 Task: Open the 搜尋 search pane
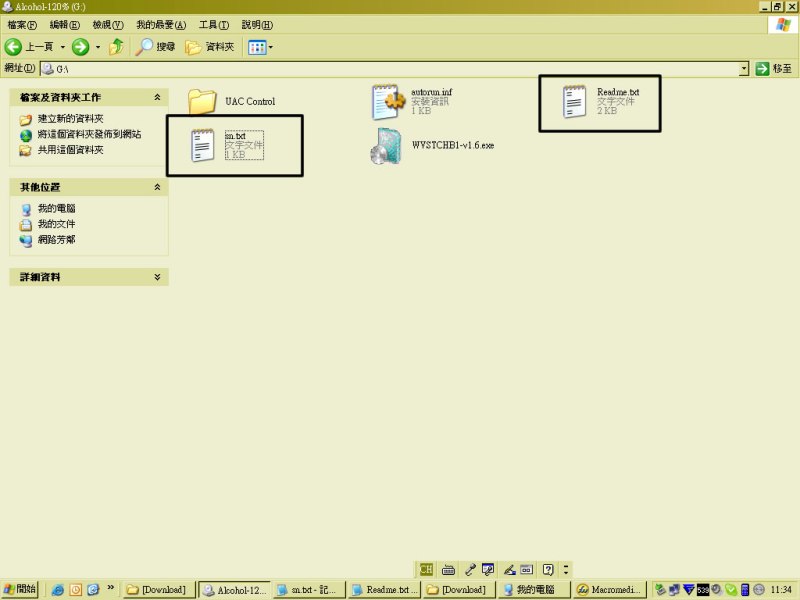click(x=155, y=47)
